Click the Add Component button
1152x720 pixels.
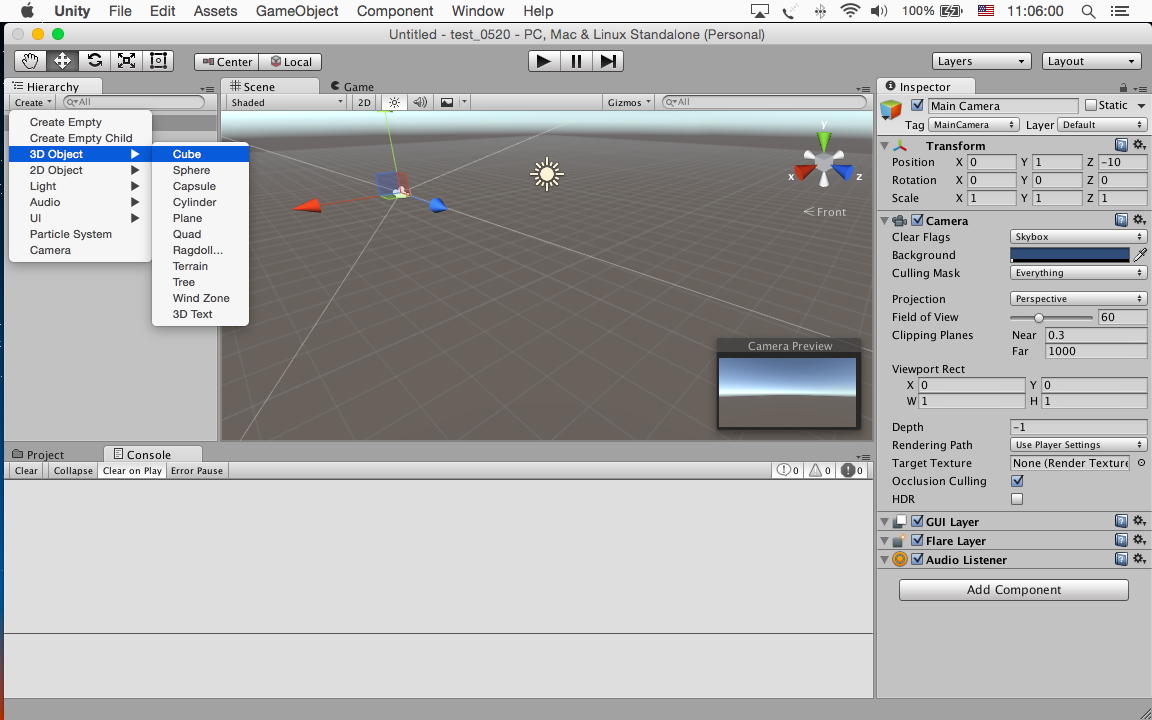(1013, 590)
